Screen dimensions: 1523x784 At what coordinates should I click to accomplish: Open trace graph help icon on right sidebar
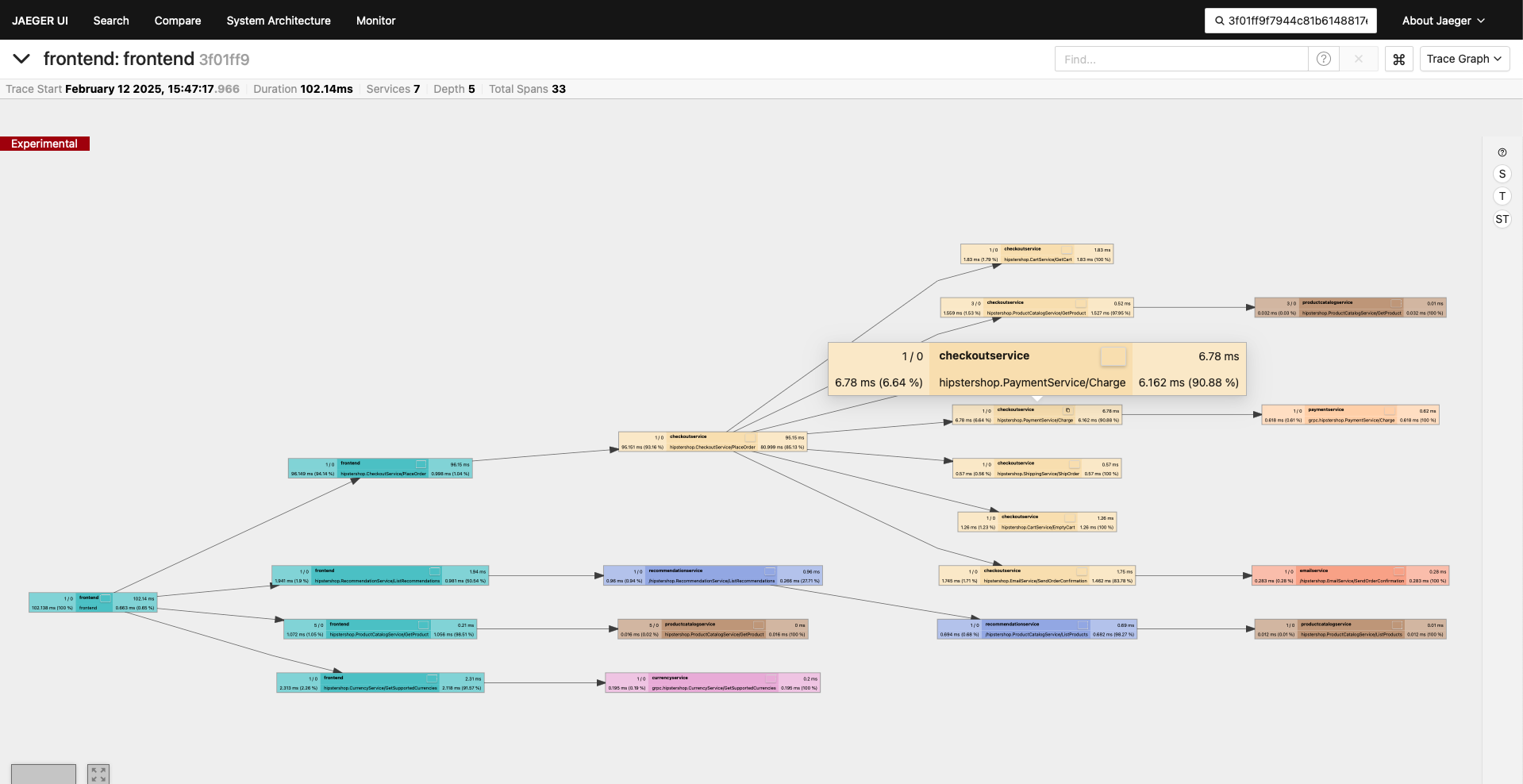(1502, 152)
